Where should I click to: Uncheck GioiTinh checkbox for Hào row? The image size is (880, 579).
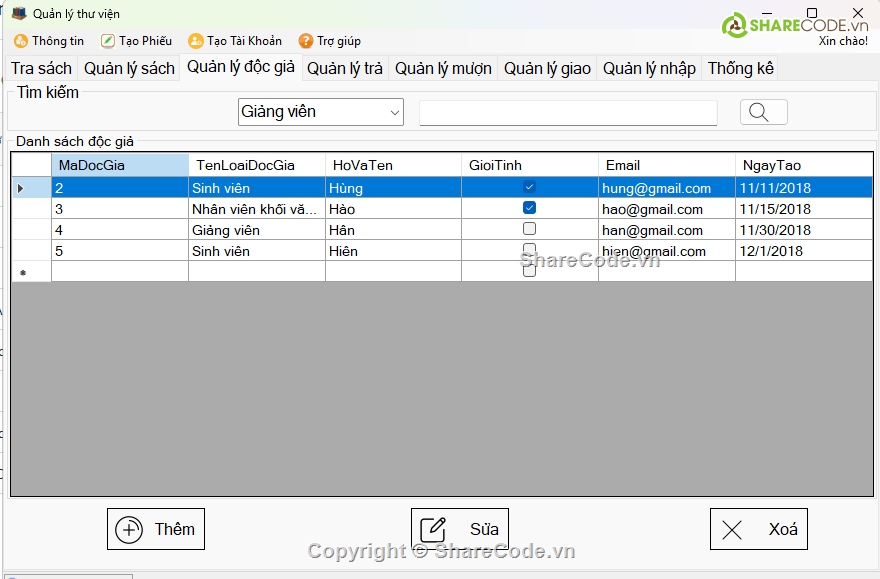coord(529,208)
